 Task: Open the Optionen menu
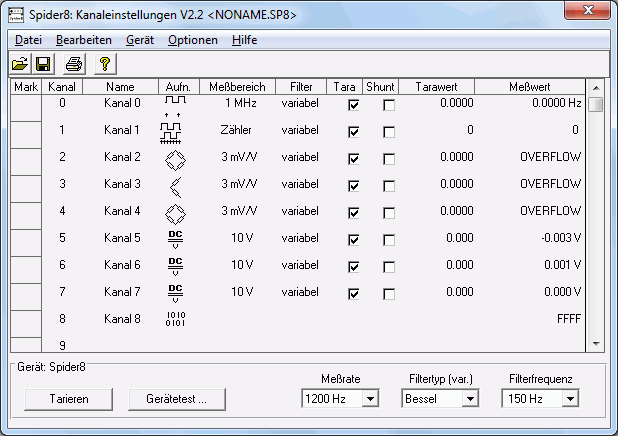point(192,40)
